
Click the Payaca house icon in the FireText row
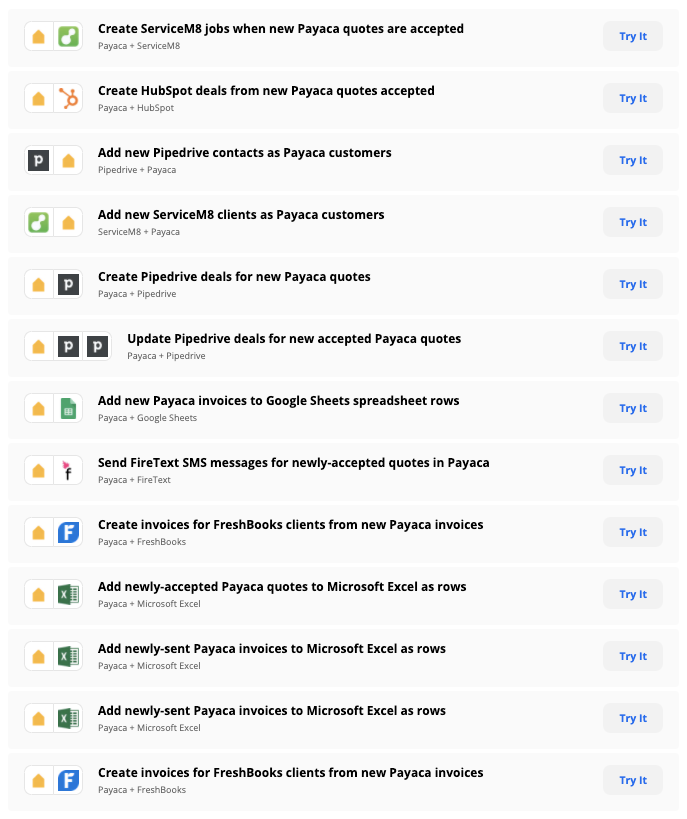[x=39, y=470]
